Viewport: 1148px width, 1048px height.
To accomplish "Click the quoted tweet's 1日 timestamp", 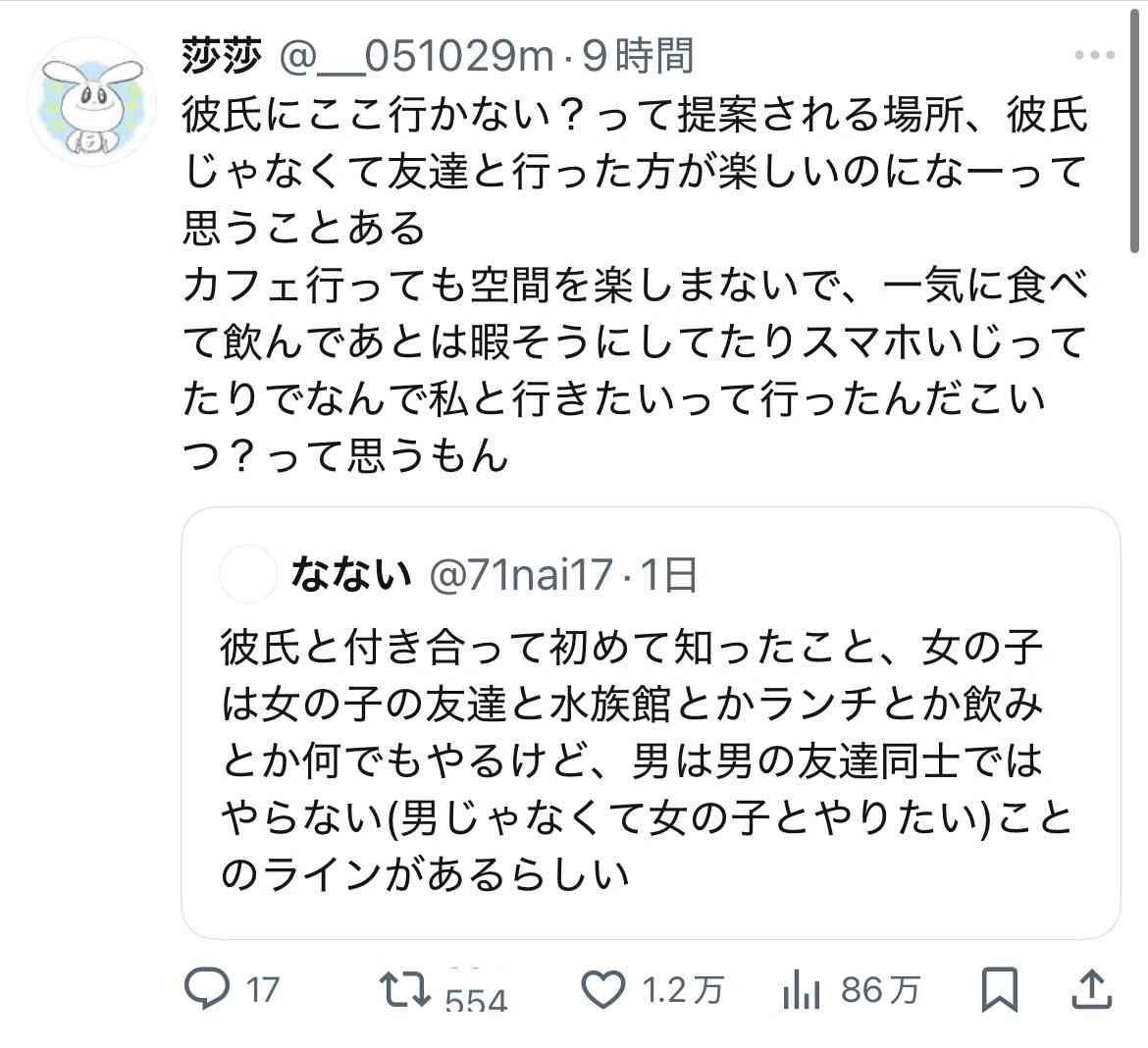I will pos(669,575).
